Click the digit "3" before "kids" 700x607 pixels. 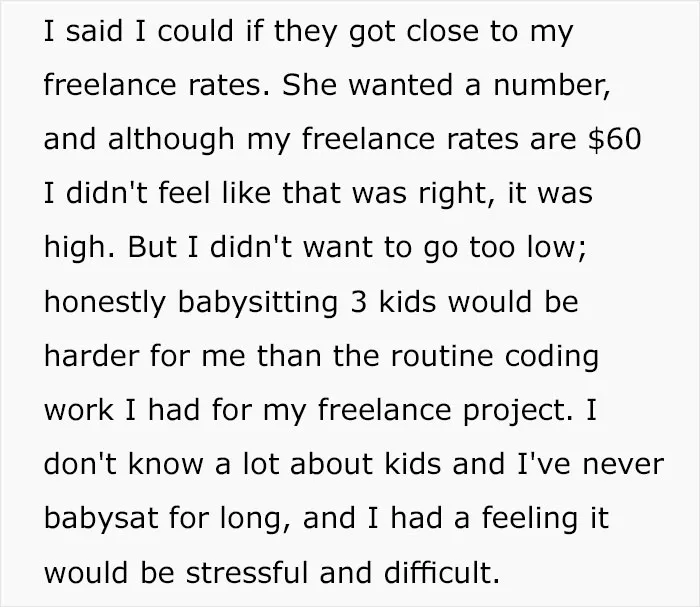coord(358,302)
